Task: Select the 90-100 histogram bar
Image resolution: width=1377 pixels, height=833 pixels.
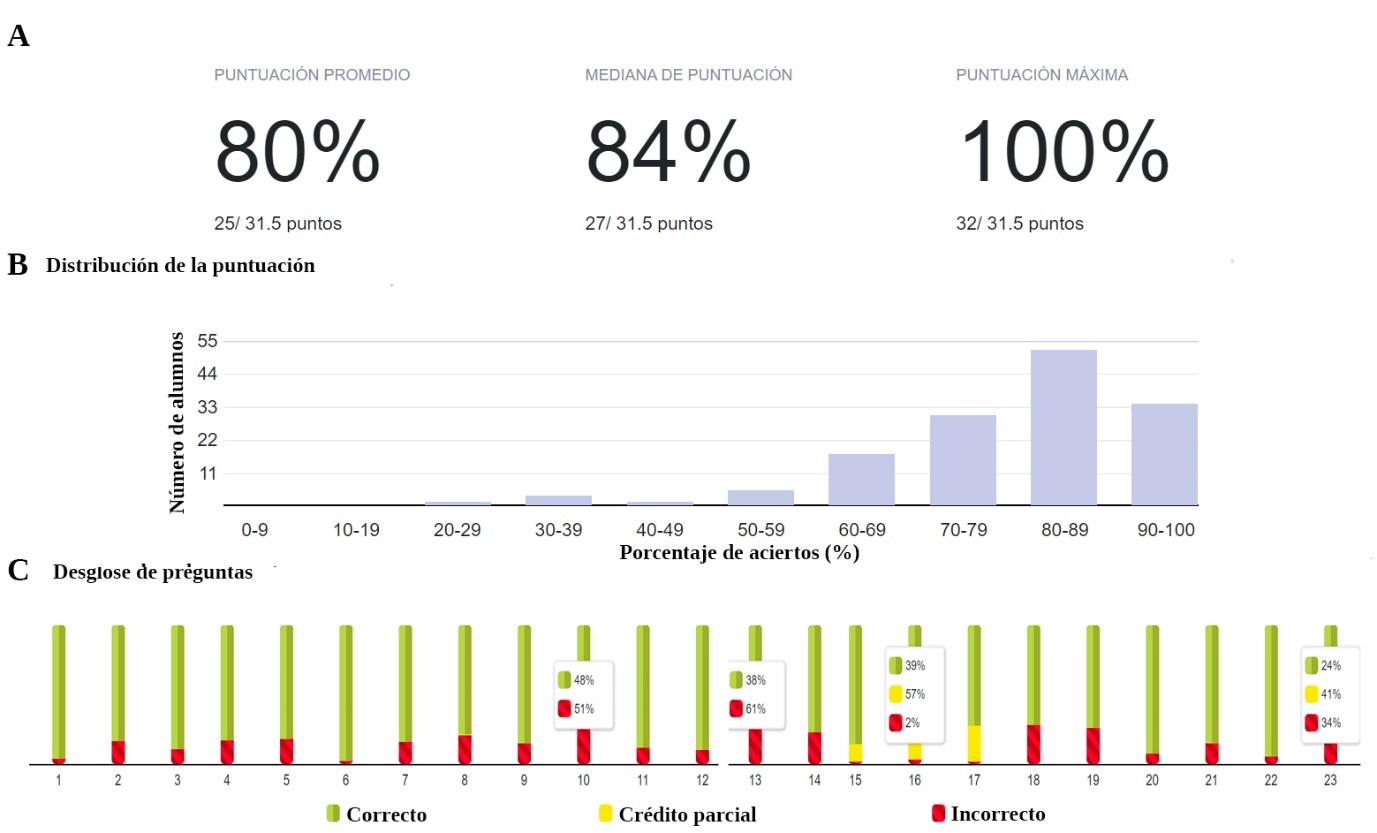Action: 1165,455
